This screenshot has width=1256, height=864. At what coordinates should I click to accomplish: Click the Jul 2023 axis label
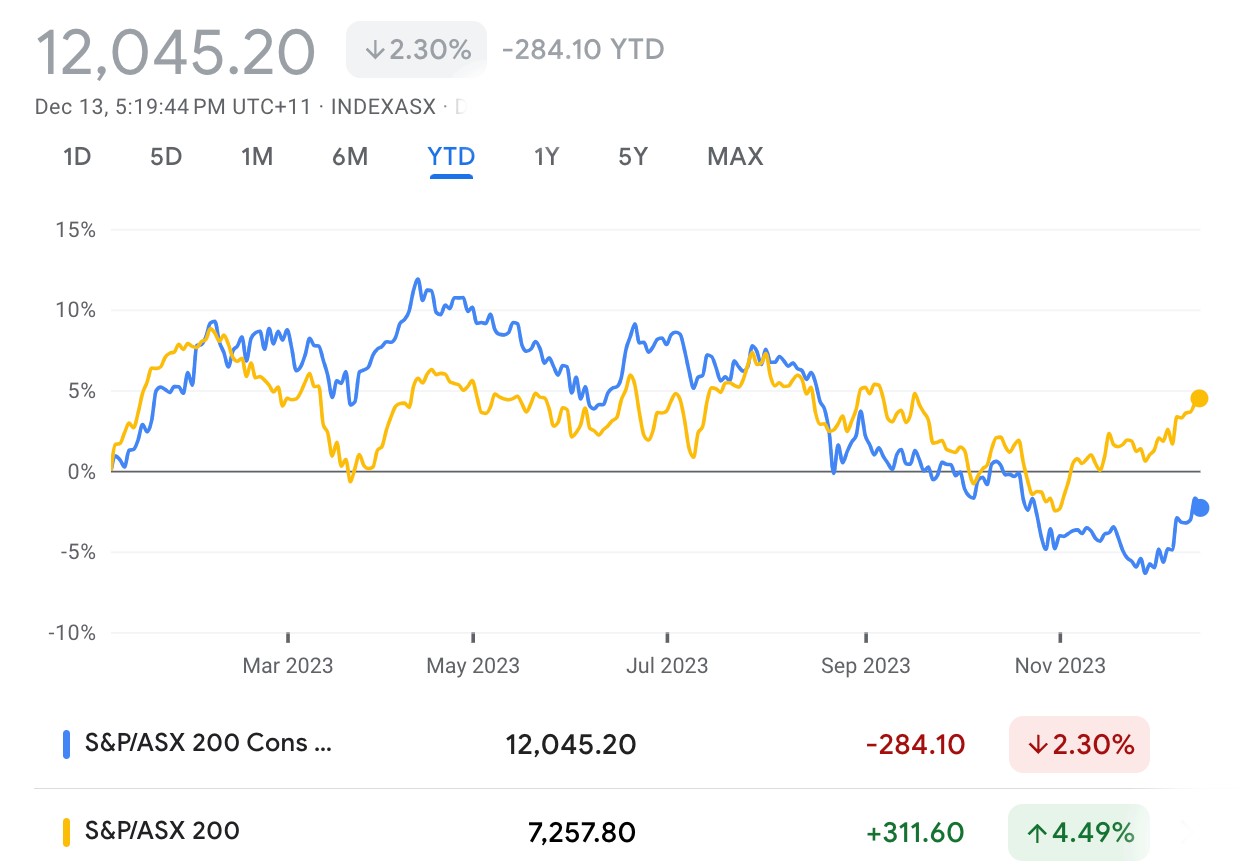click(x=667, y=665)
